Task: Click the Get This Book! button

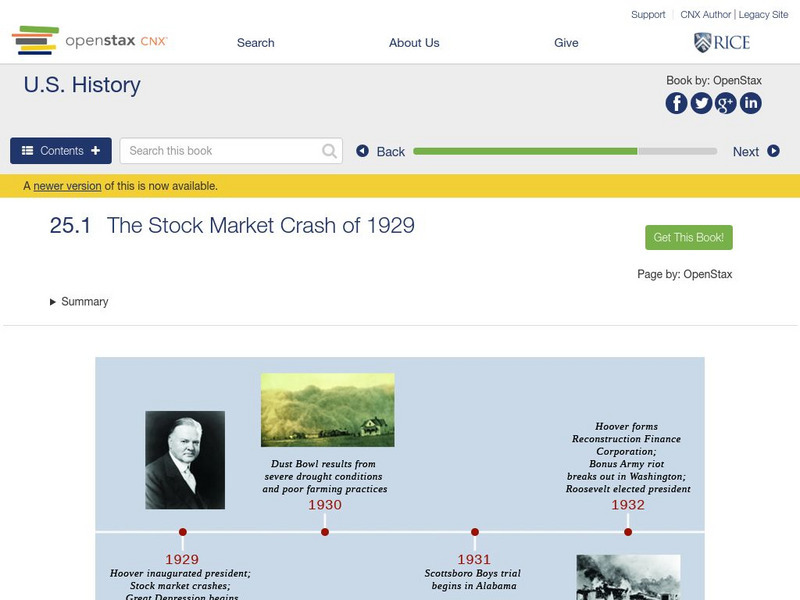Action: coord(689,238)
